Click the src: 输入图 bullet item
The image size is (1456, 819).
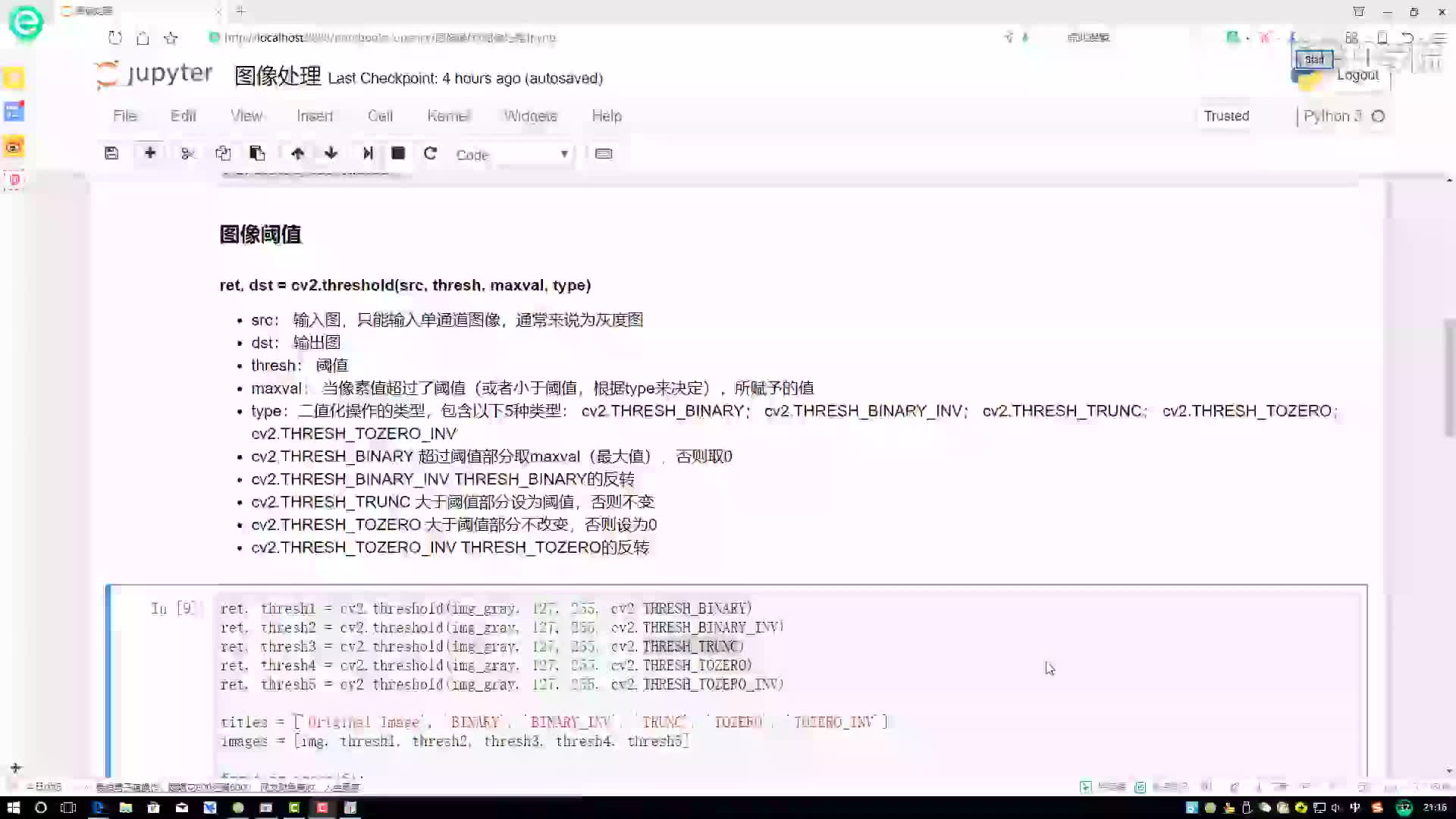[x=447, y=320]
